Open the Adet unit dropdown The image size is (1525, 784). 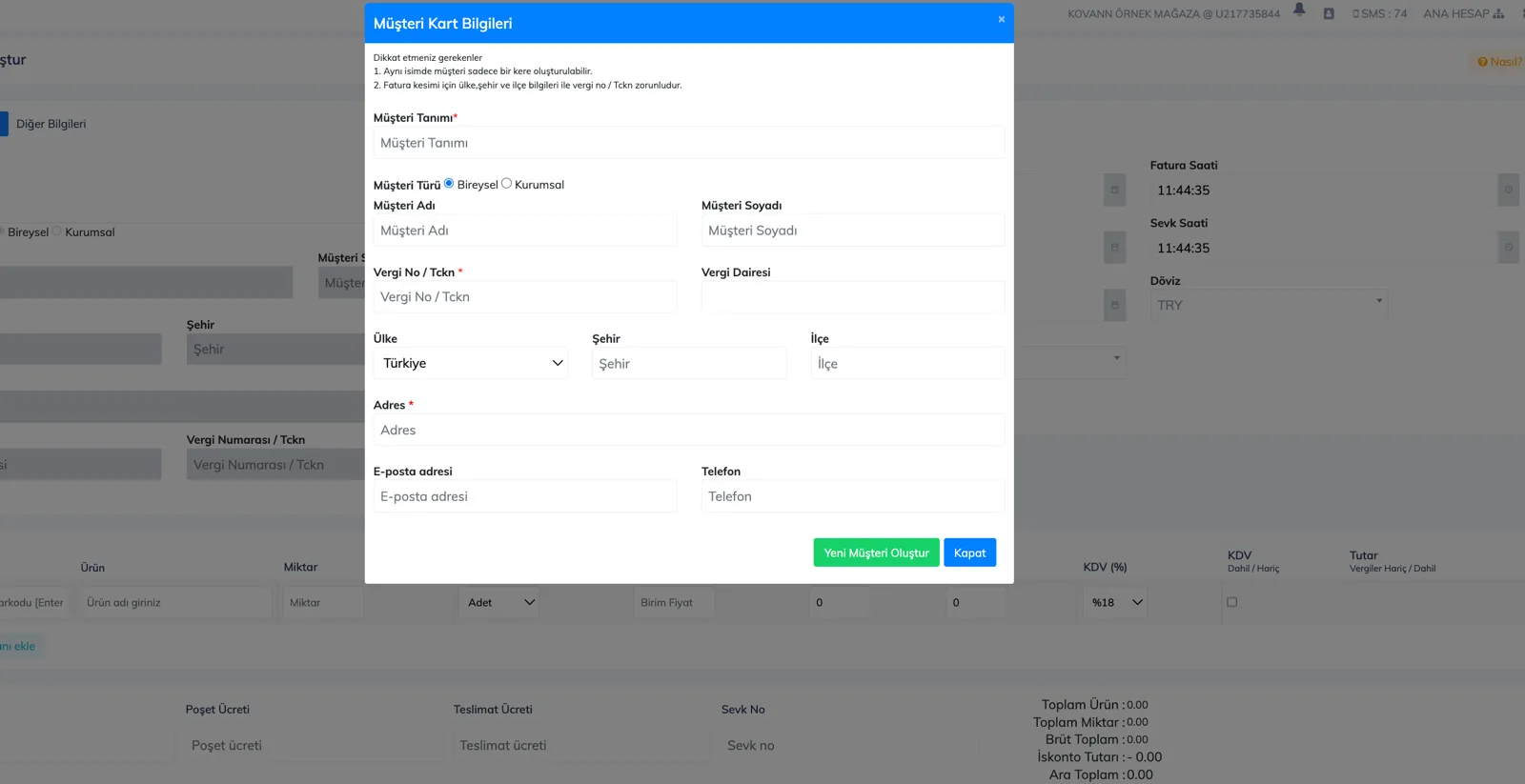tap(499, 602)
